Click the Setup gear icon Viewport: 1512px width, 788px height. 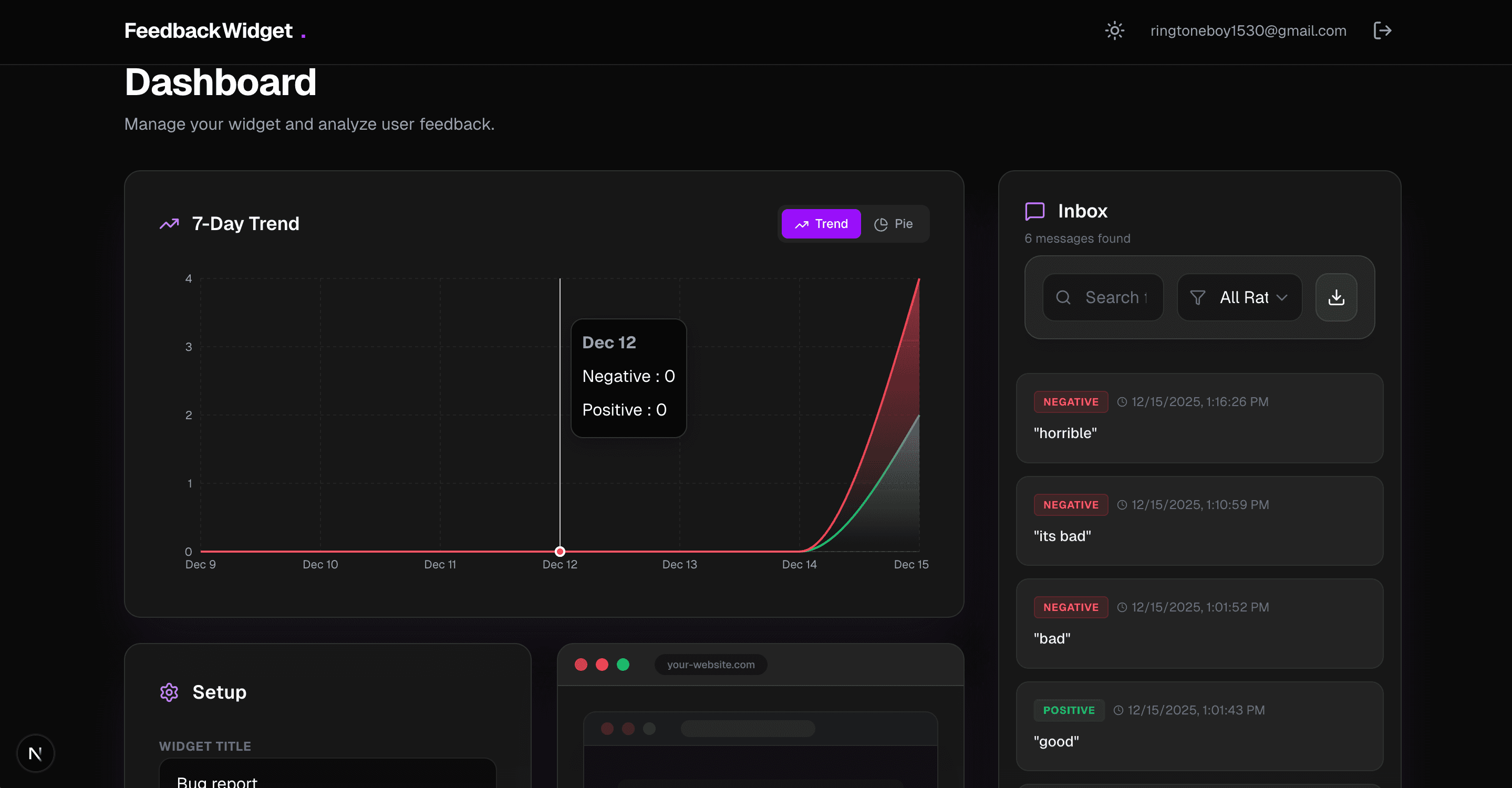coord(169,692)
